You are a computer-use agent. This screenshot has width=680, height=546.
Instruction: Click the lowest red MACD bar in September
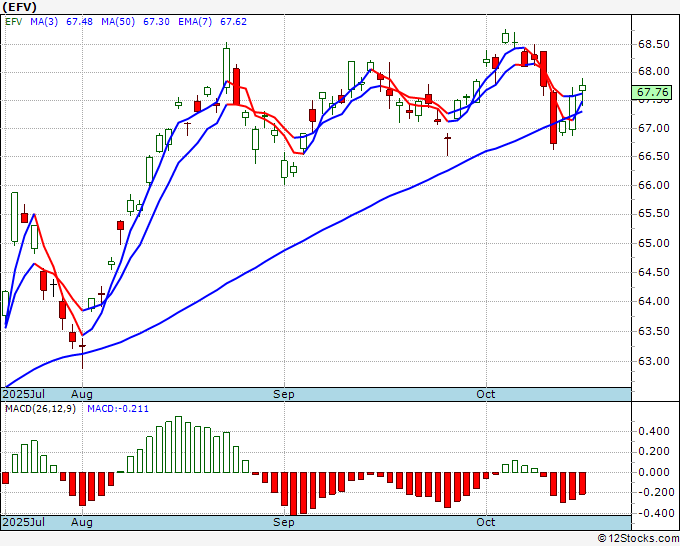[294, 494]
